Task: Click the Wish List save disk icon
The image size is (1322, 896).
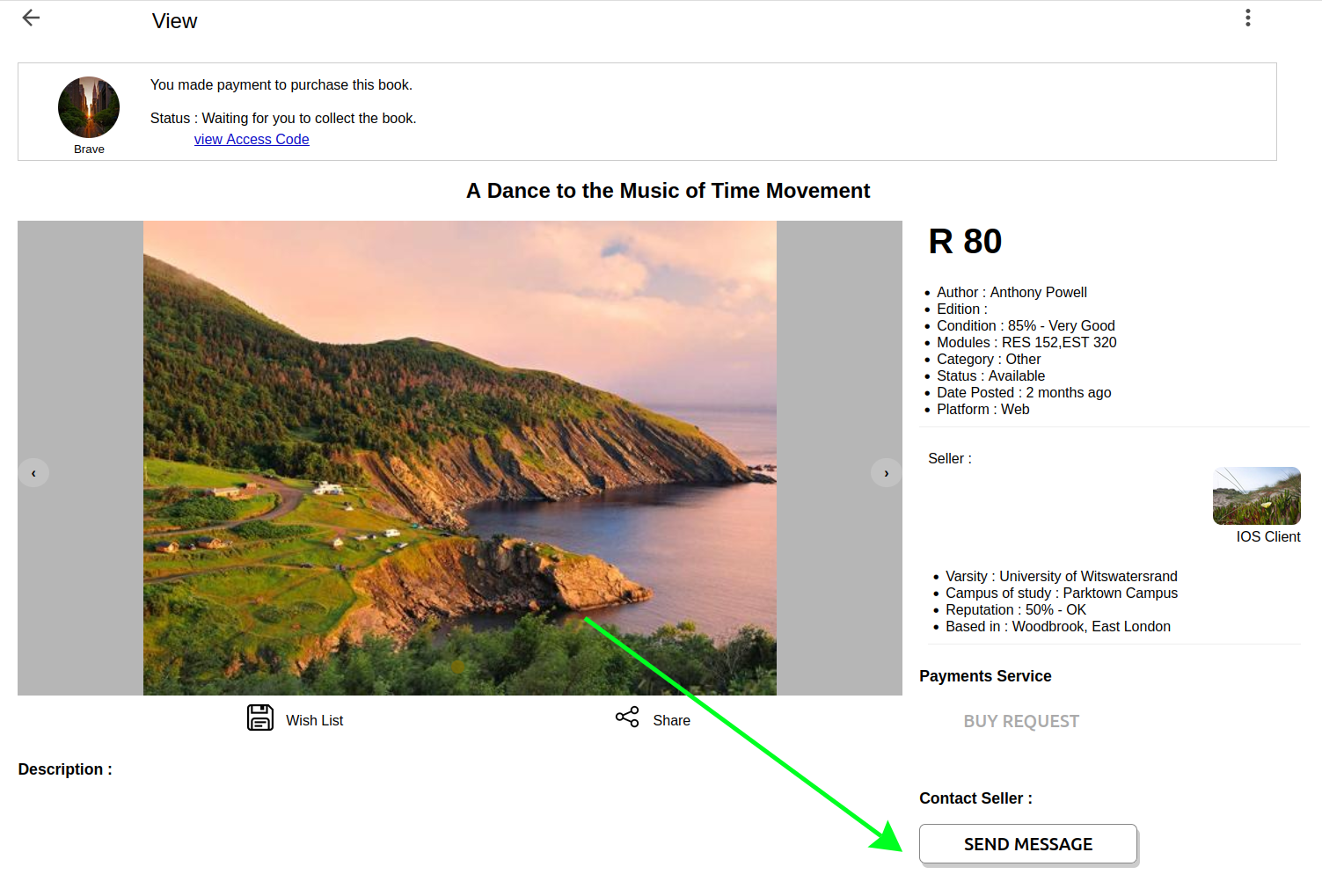Action: point(260,718)
